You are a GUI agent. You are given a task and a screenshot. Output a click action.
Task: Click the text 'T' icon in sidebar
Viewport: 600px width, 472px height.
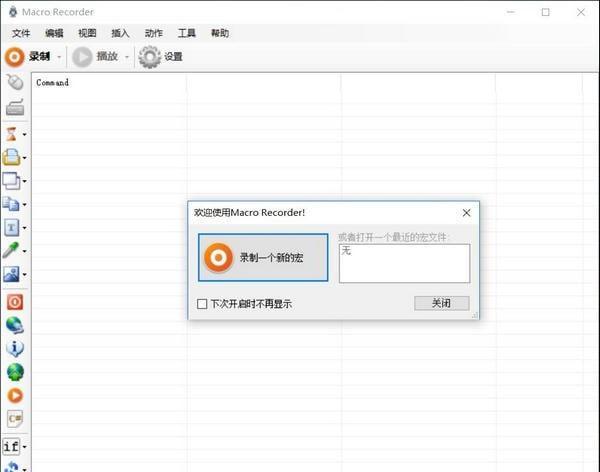tap(11, 227)
